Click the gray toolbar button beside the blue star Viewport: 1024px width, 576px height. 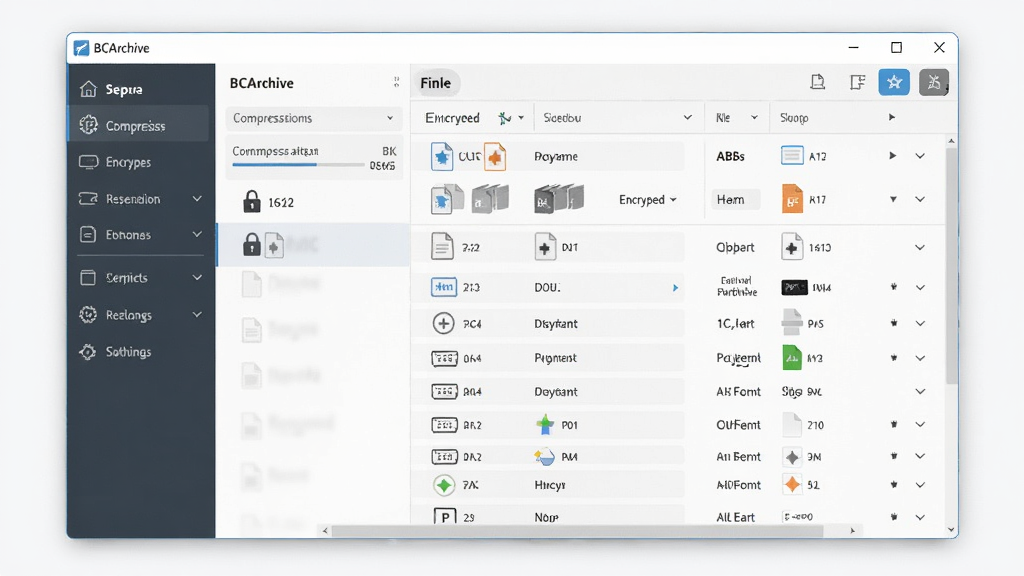click(x=934, y=82)
